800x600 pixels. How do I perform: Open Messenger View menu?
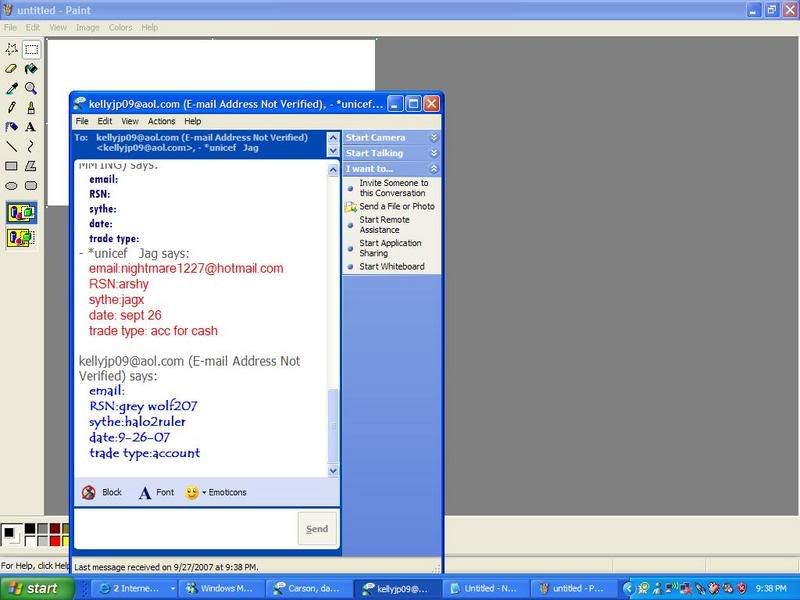pos(130,121)
